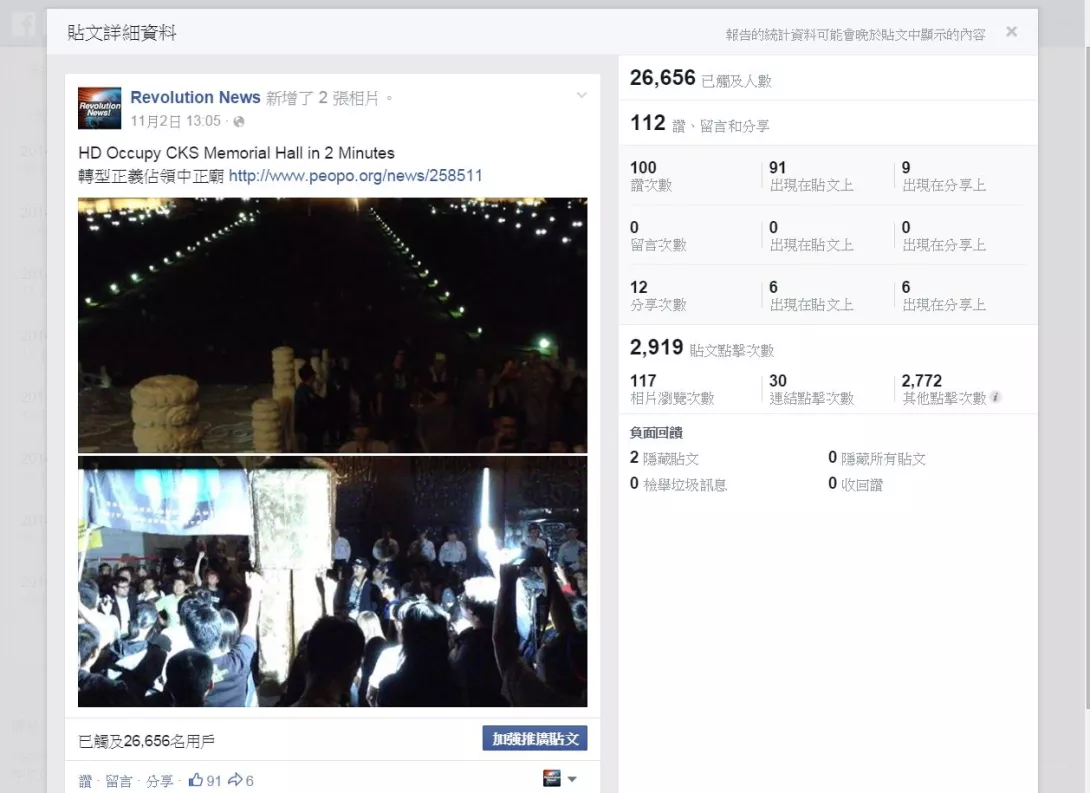Click the Revolution News page name
Image resolution: width=1090 pixels, height=793 pixels.
[195, 97]
